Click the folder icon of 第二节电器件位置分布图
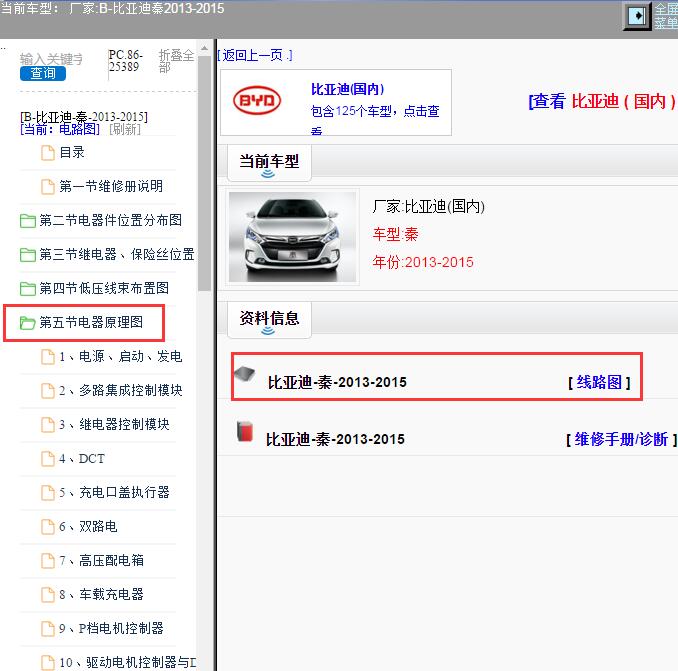The height and width of the screenshot is (671, 678). (x=28, y=221)
